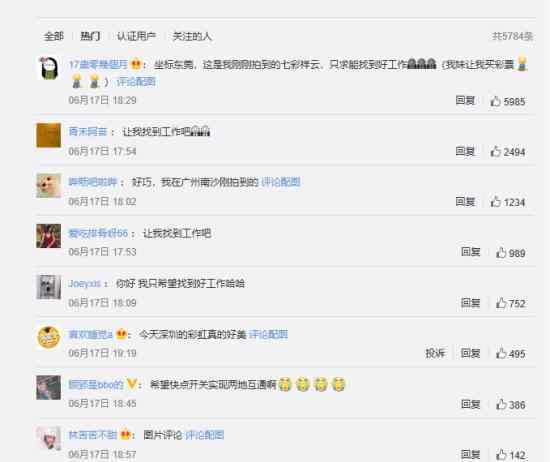Switch to the 热门 comments tab
This screenshot has height=462, width=550.
[90, 36]
